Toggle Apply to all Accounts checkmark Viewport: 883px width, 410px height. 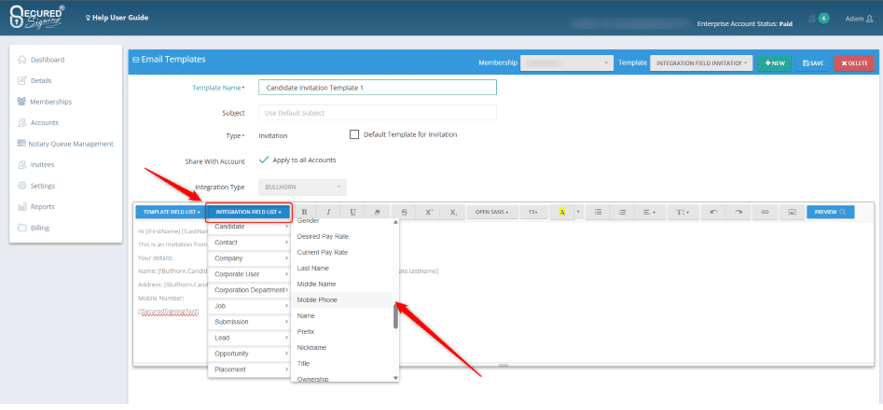(264, 160)
